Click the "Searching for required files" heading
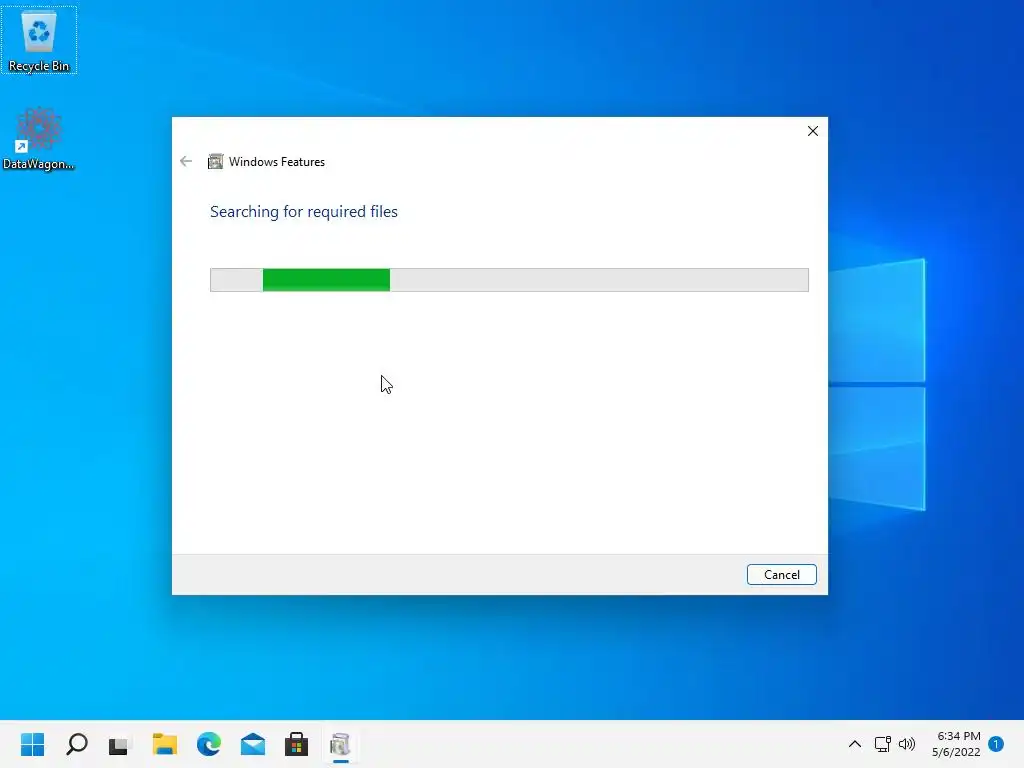 (304, 212)
